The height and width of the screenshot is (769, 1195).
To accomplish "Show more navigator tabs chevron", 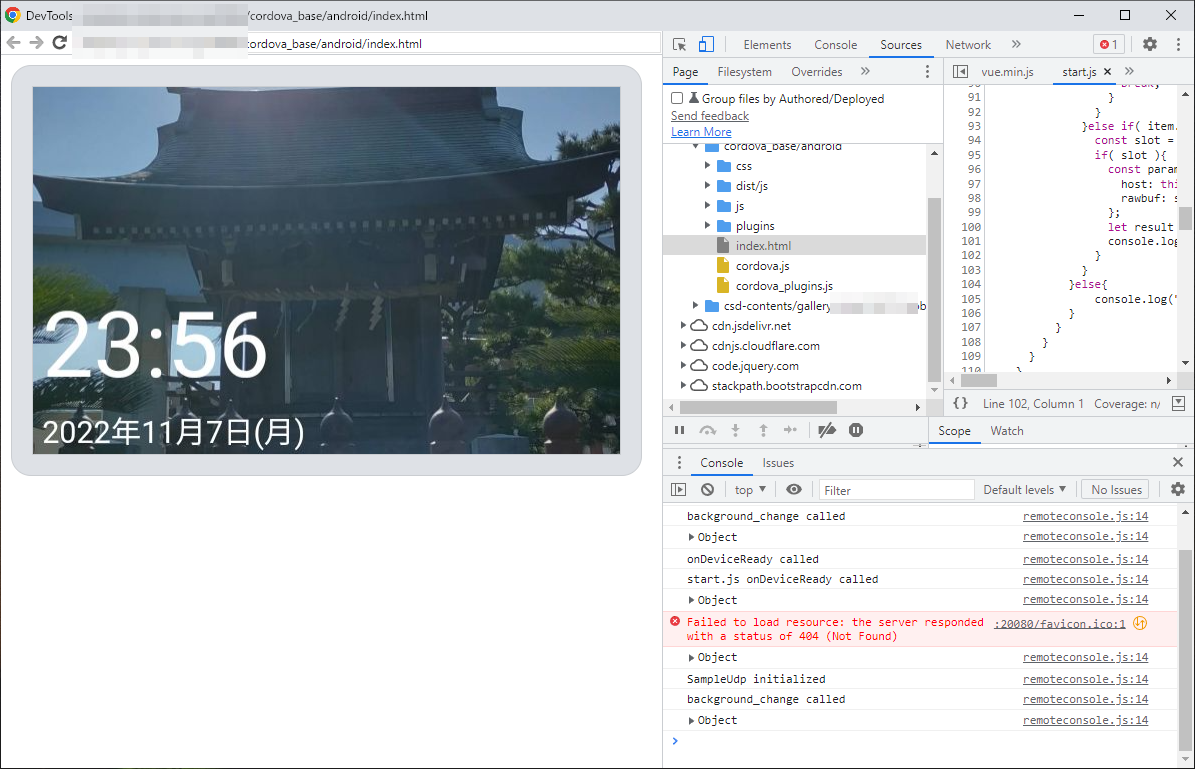I will click(865, 71).
